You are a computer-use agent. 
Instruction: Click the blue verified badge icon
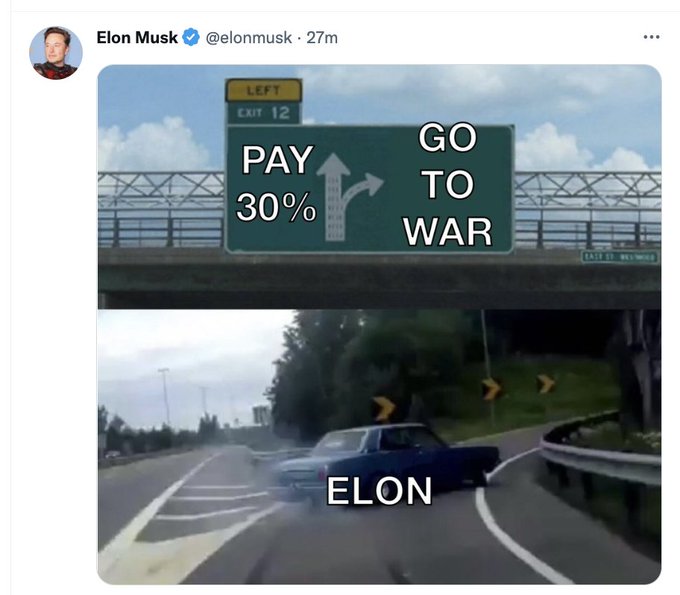coord(191,37)
